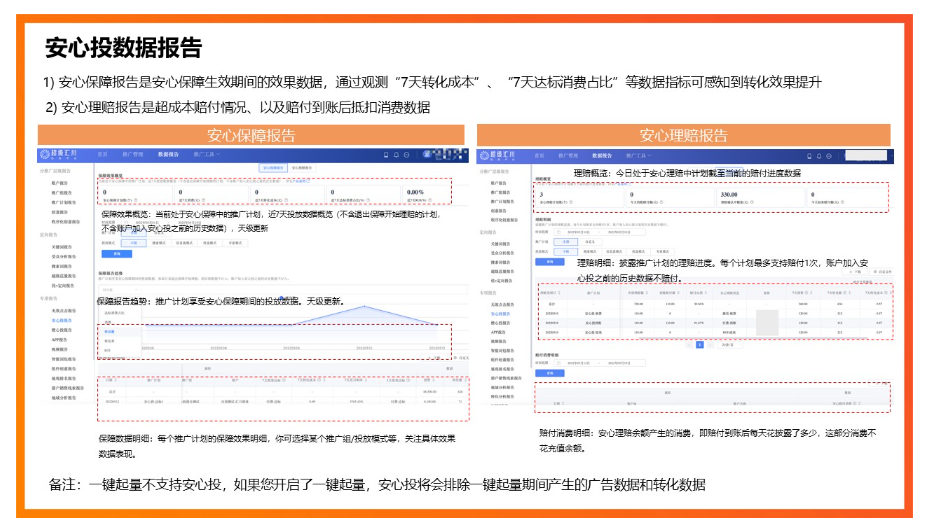Image resolution: width=940 pixels, height=527 pixels.
Task: Click the custom columns button above the claims table
Action: pos(882,272)
